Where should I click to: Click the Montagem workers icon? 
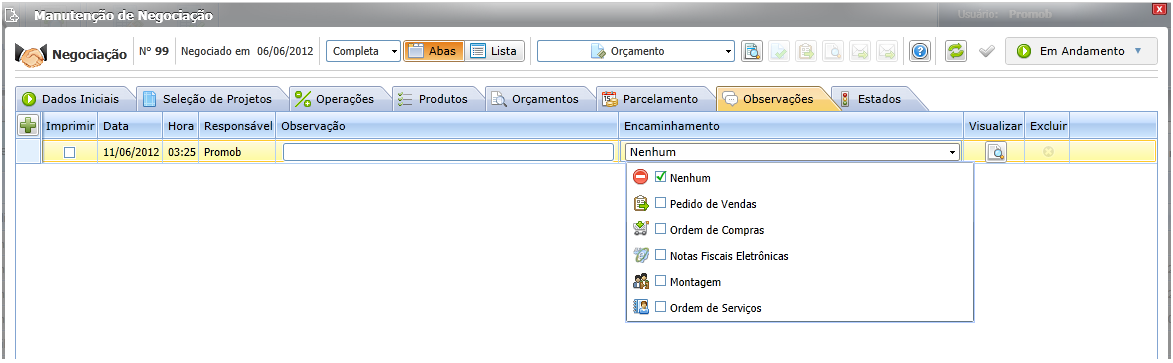click(640, 281)
